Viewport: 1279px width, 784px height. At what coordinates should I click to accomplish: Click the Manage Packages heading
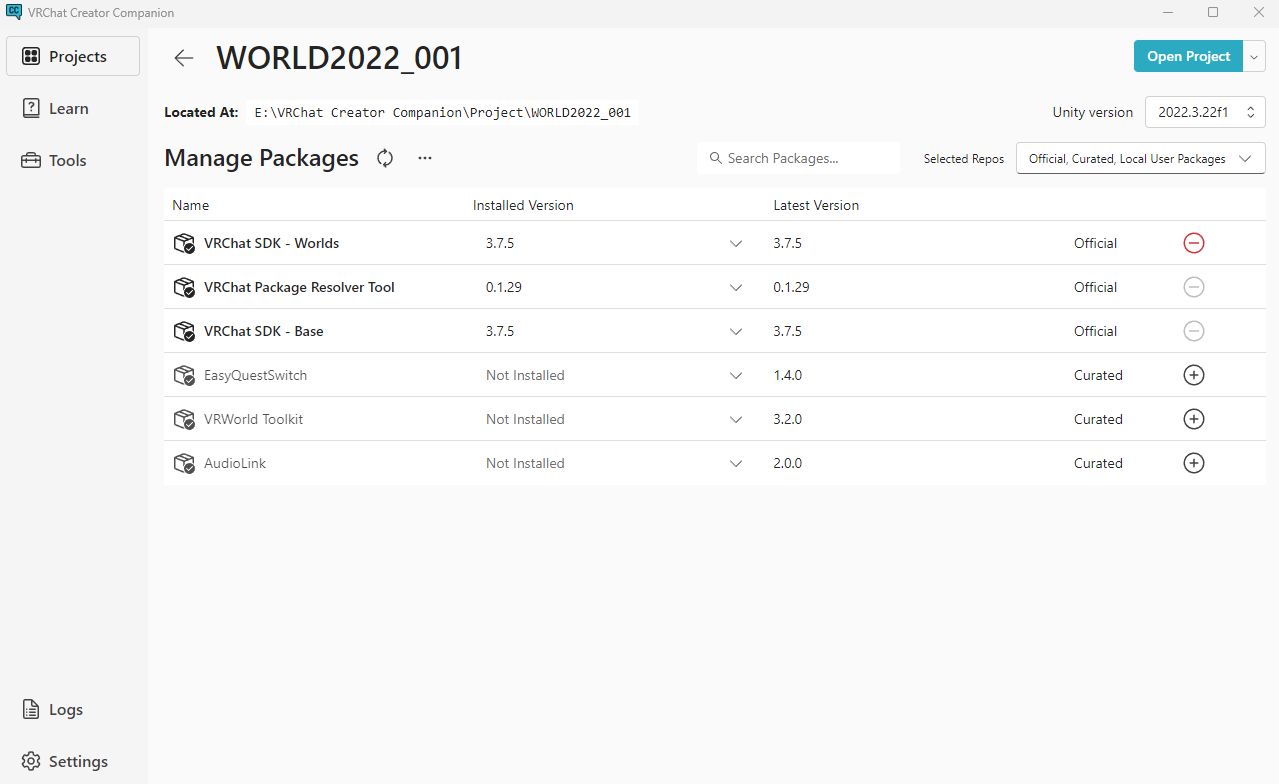point(261,158)
